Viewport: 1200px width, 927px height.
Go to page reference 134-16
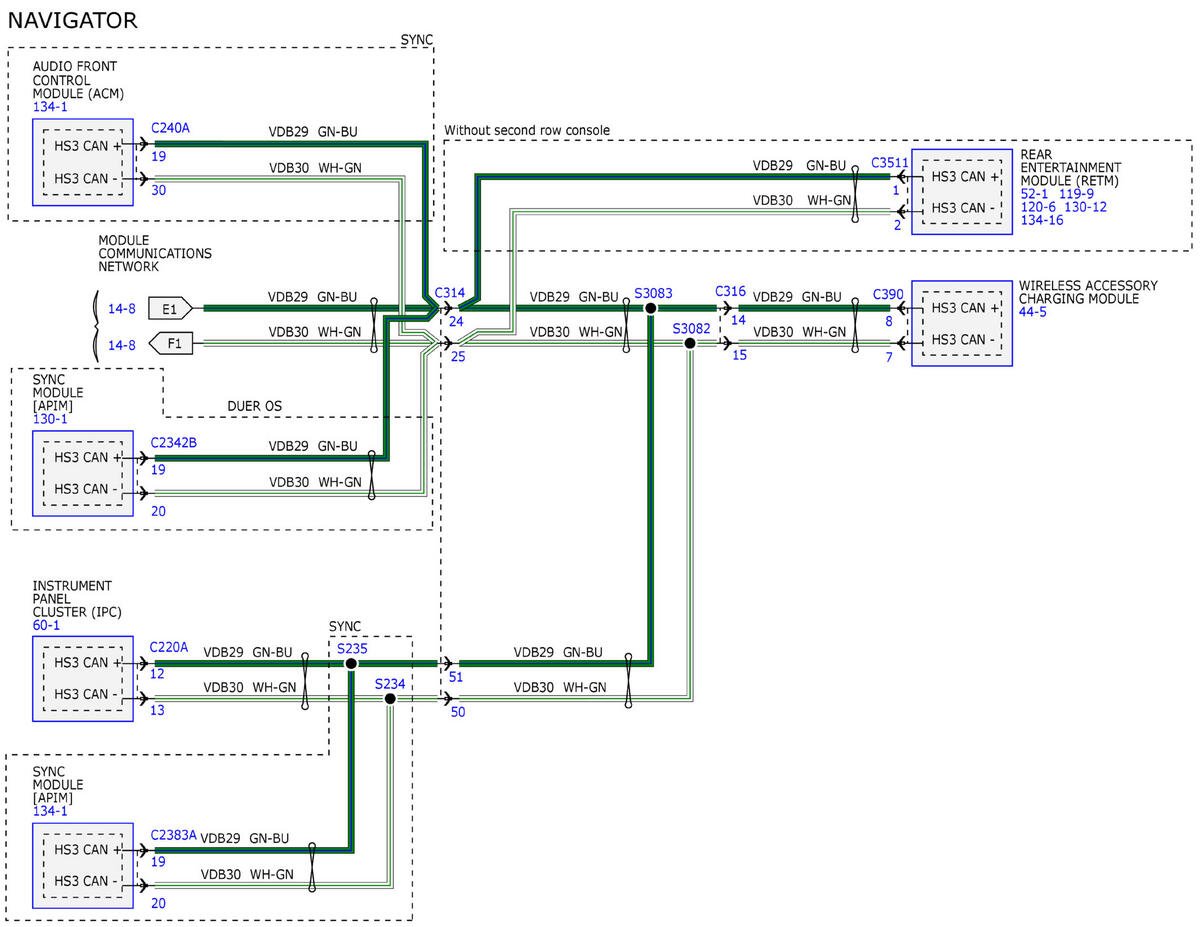pos(1042,220)
